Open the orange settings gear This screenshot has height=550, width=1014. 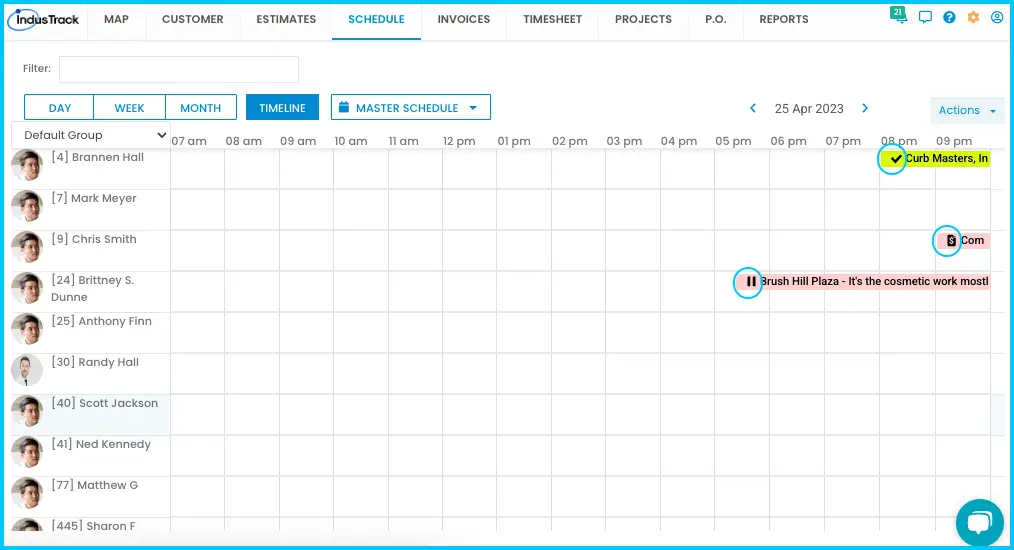[973, 17]
